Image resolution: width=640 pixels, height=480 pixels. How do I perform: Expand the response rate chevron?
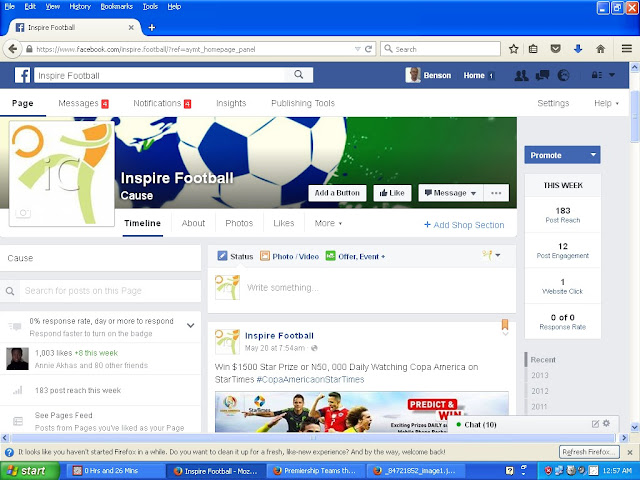191,325
